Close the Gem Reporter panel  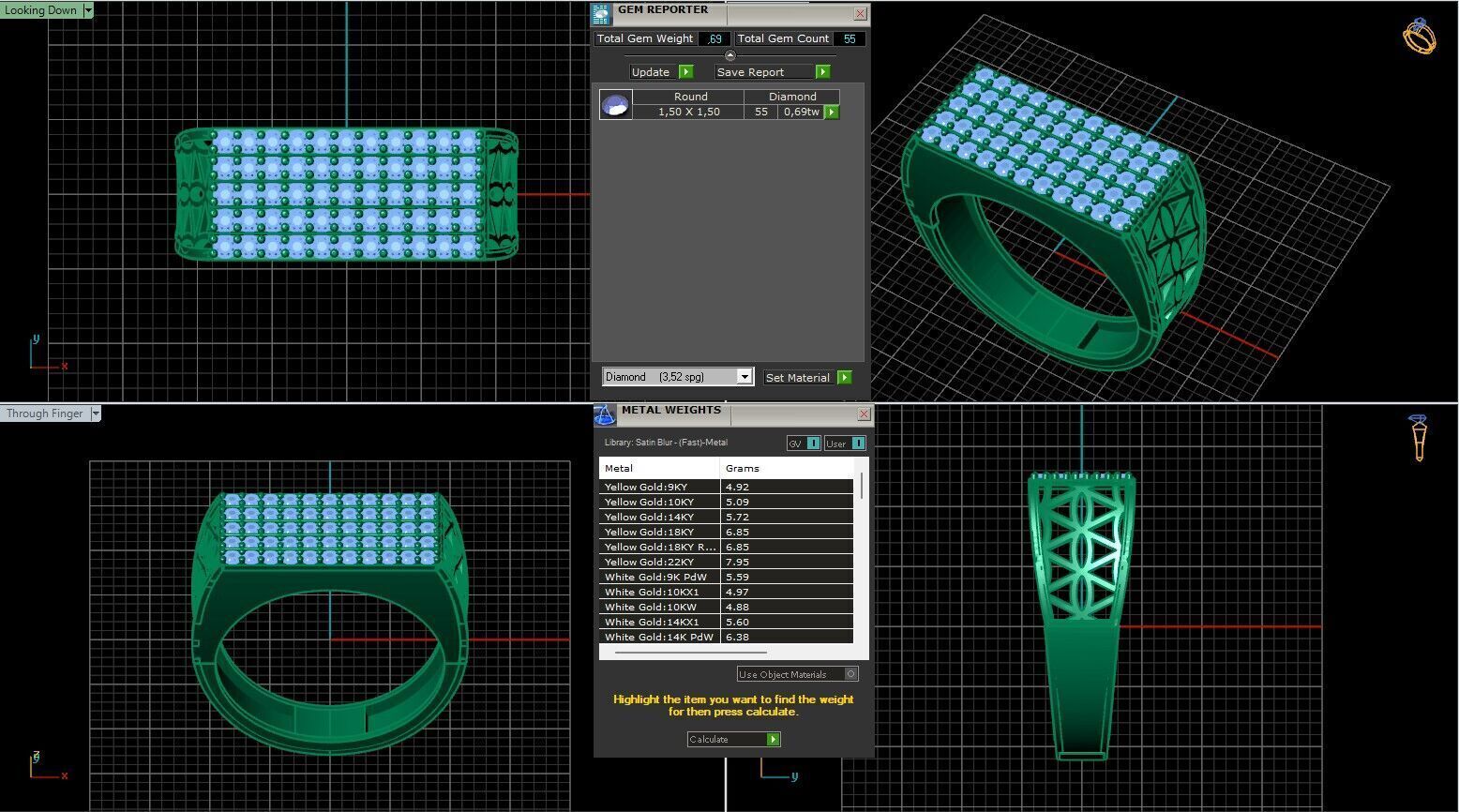click(860, 13)
